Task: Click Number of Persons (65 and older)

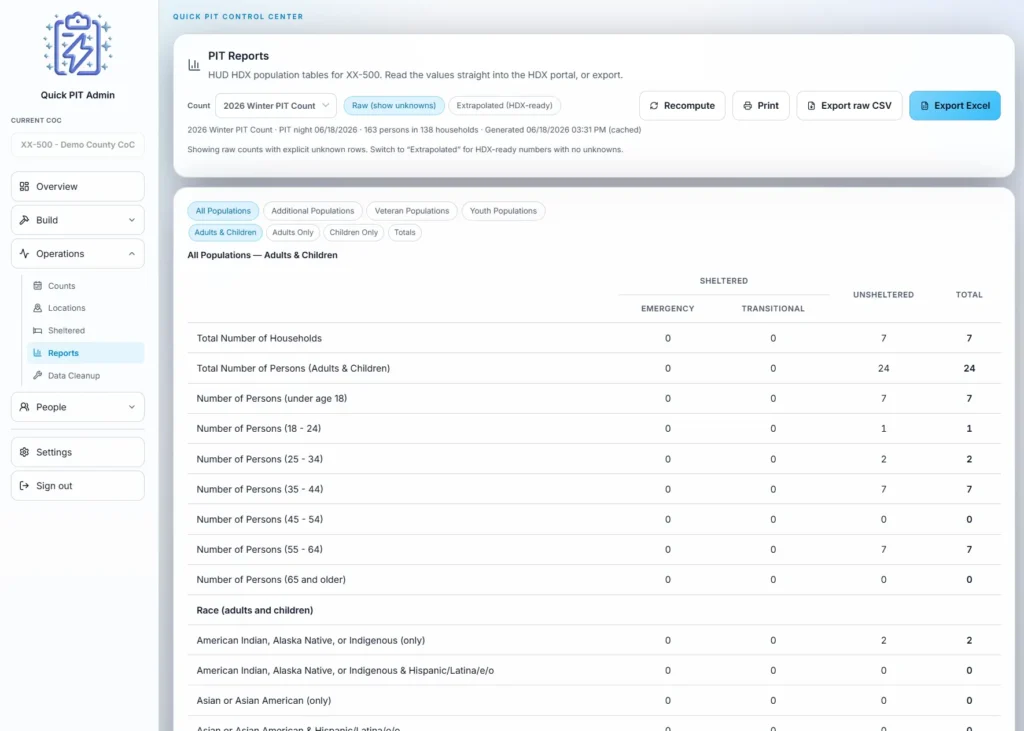Action: tap(271, 579)
